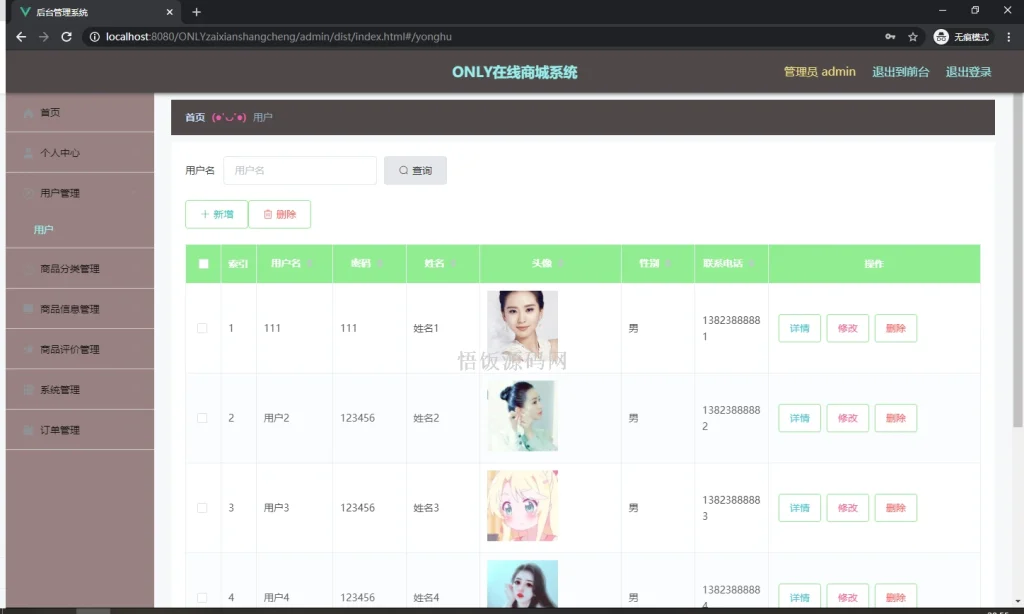The width and height of the screenshot is (1024, 614).
Task: Toggle the select-all checkbox in table header
Action: point(203,263)
